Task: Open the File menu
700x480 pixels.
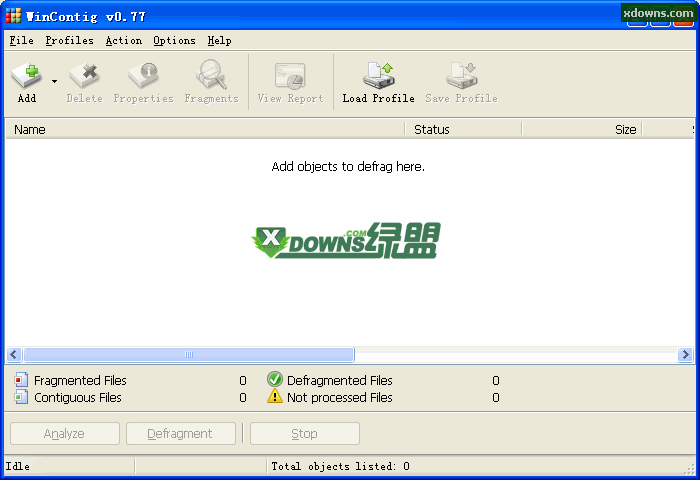Action: click(x=21, y=41)
